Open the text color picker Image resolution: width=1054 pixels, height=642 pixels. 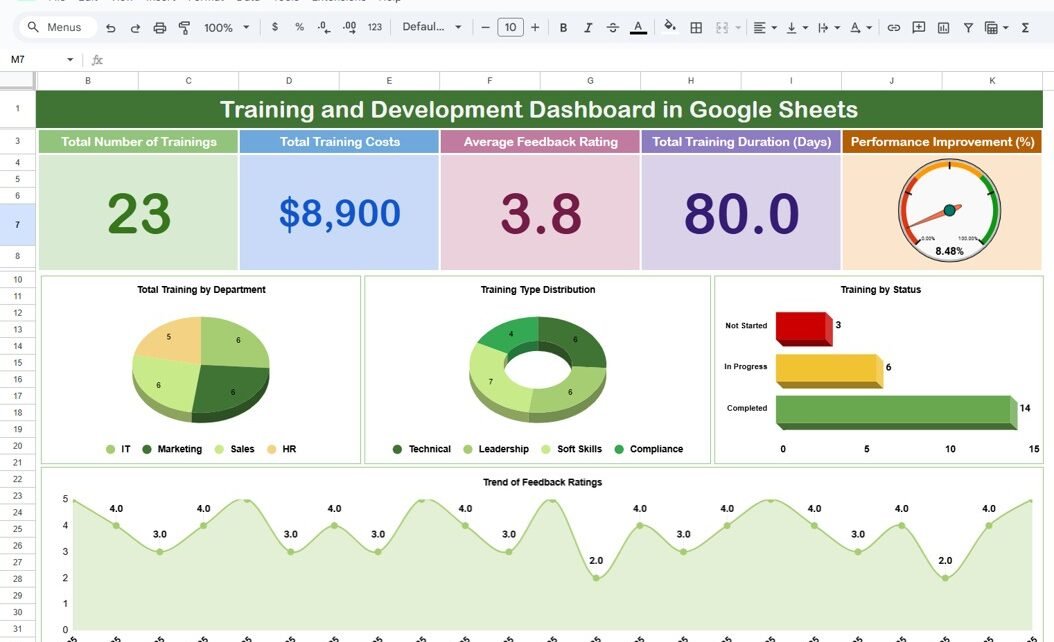639,28
